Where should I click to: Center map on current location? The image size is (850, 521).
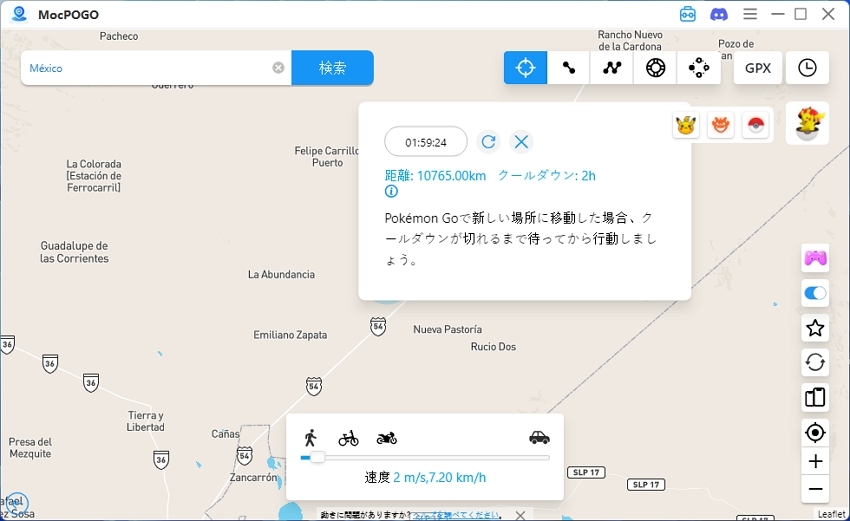coord(815,433)
